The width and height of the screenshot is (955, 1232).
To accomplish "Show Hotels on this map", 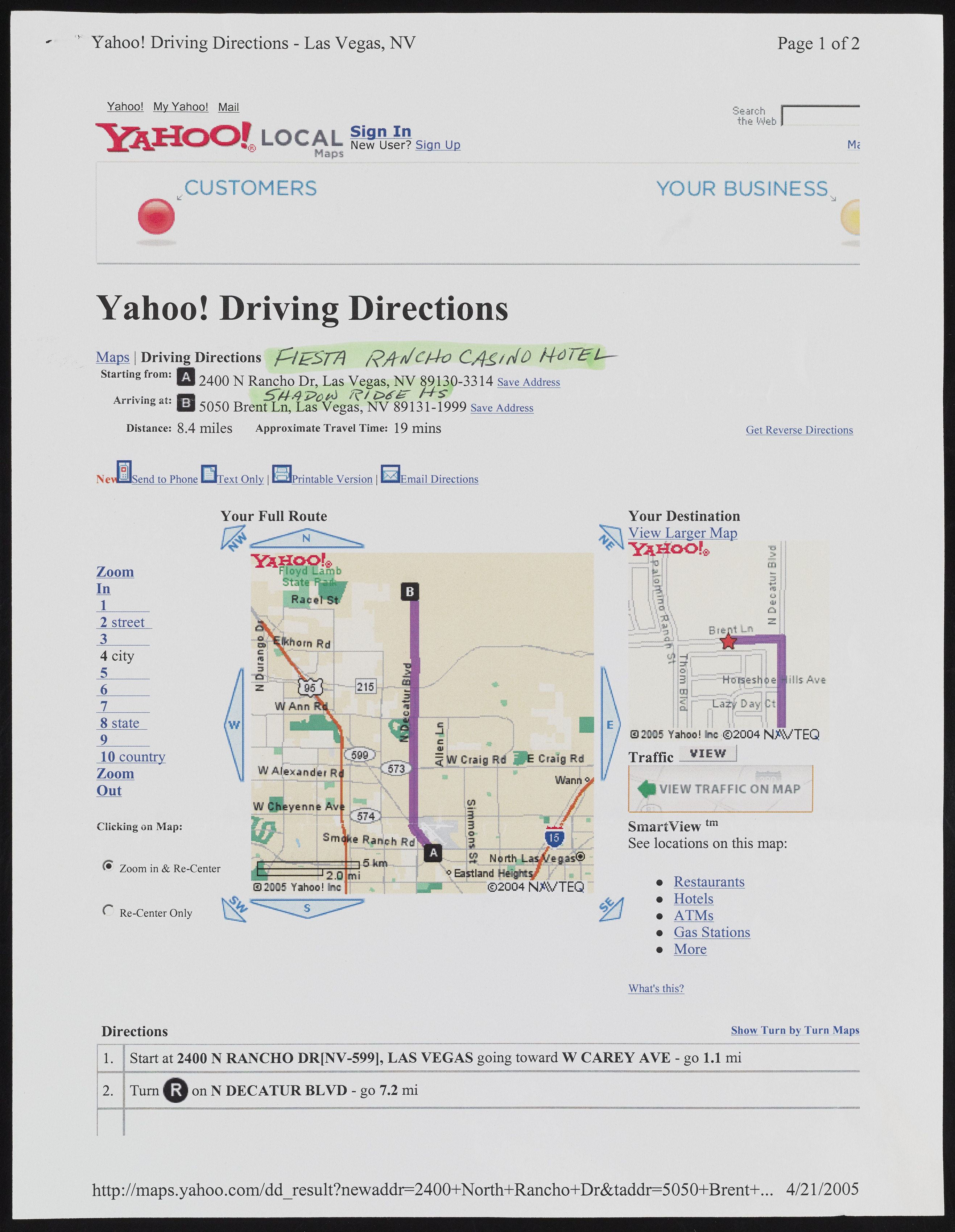I will (694, 899).
